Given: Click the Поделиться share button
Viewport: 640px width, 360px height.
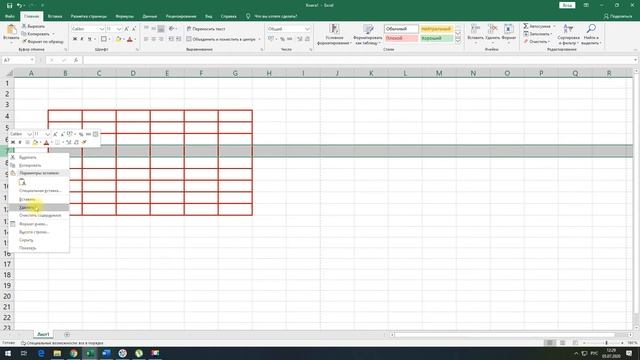Looking at the screenshot, I should (618, 16).
